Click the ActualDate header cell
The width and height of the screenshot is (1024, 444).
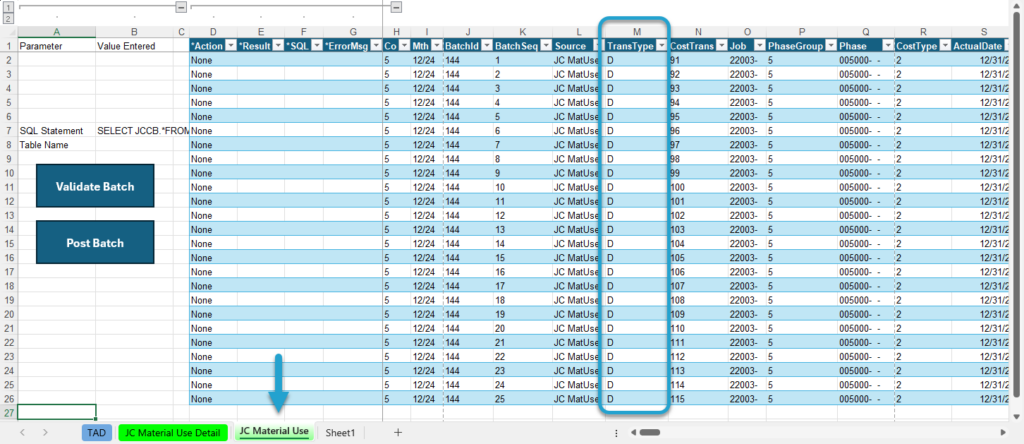point(982,46)
